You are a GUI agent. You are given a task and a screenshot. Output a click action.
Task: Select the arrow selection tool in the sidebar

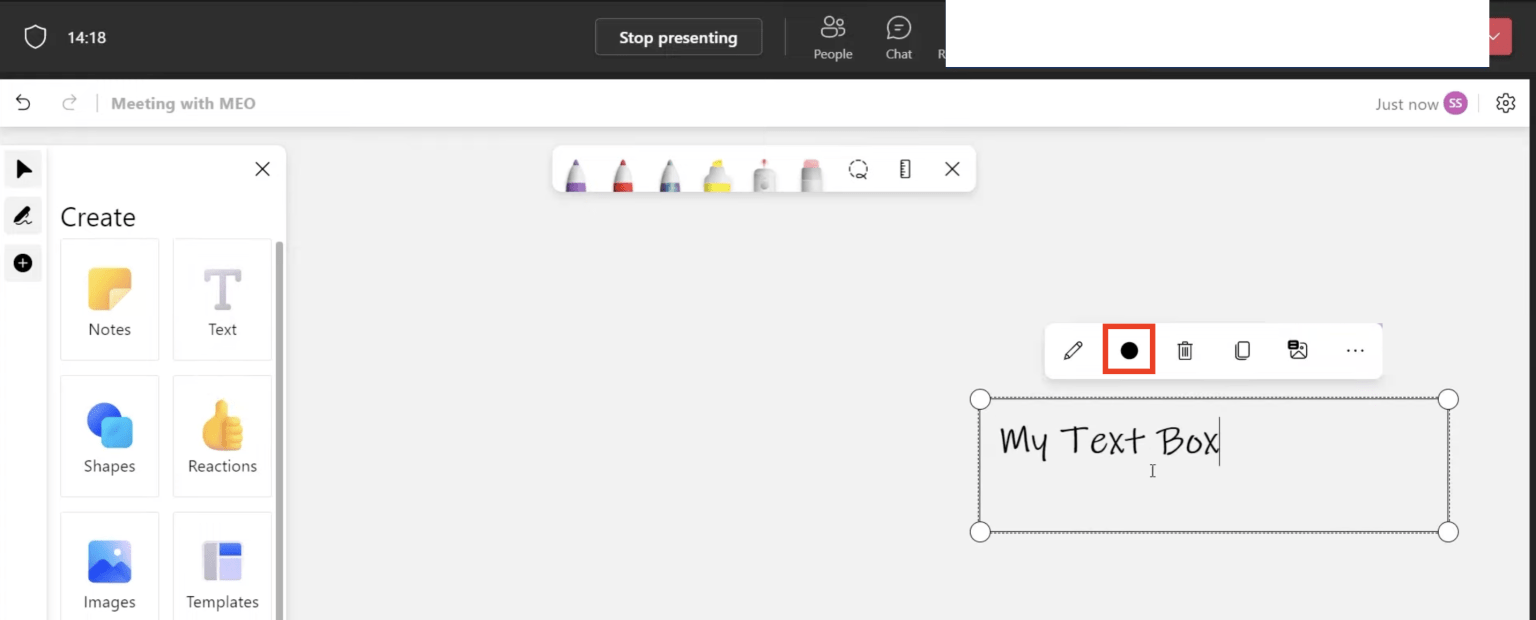pos(23,169)
